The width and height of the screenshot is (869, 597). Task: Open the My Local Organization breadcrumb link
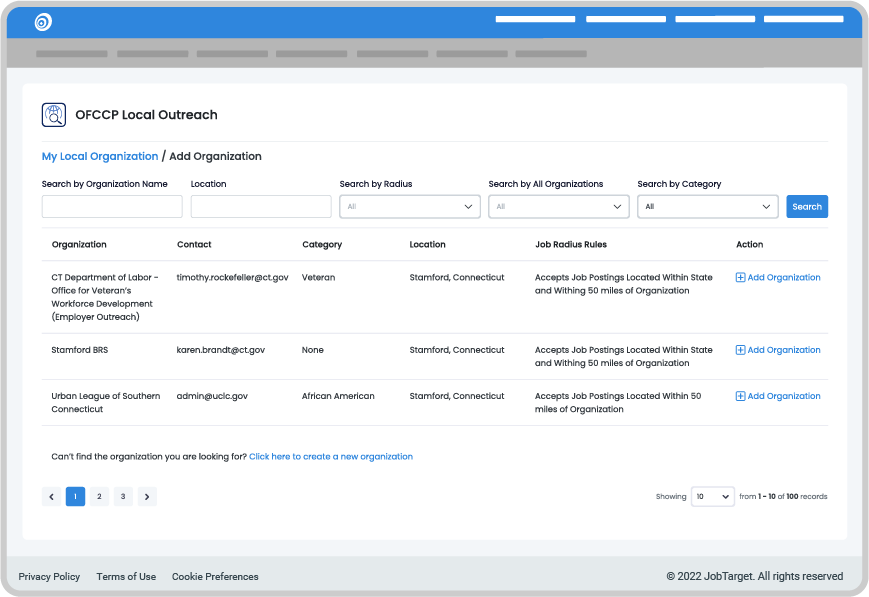100,157
